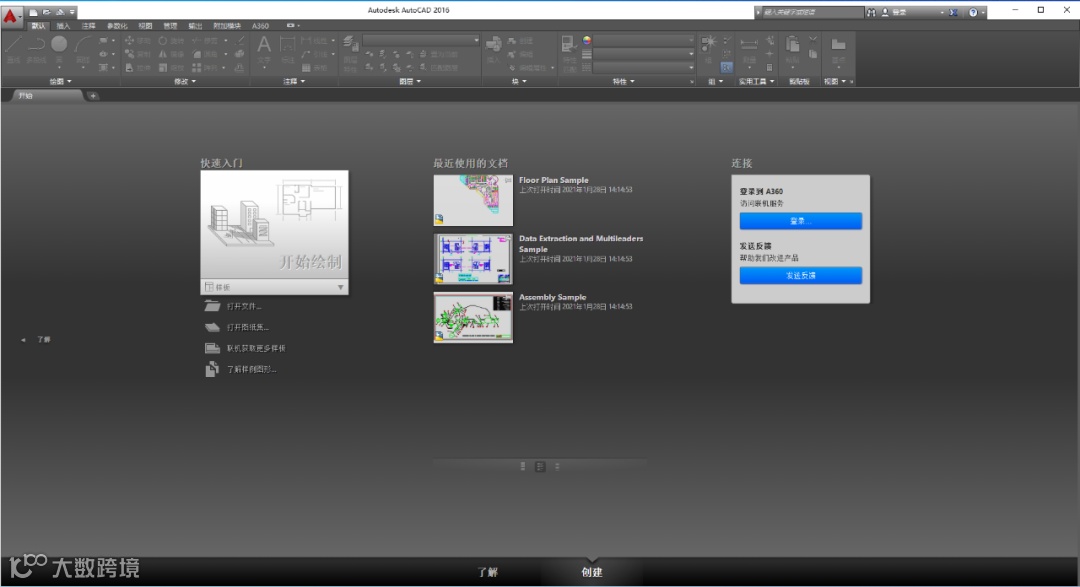Click the New file quick-access icon
This screenshot has height=587, width=1080.
(33, 12)
